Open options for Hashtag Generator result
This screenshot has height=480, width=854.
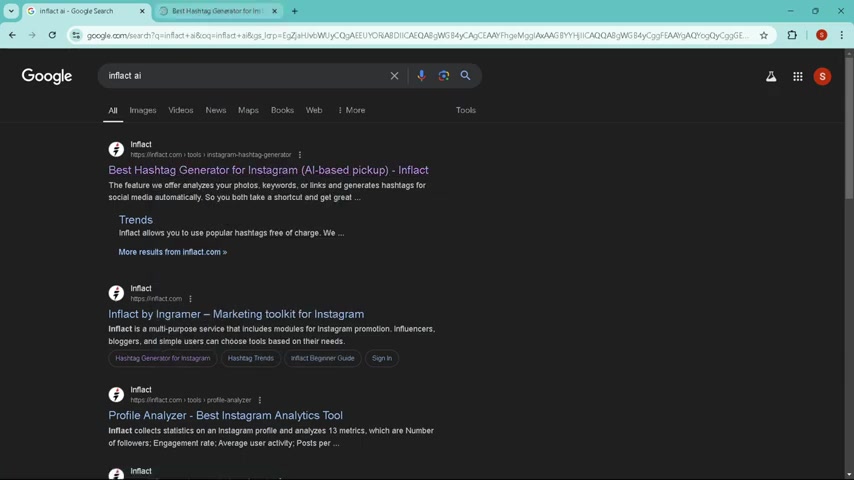(300, 155)
